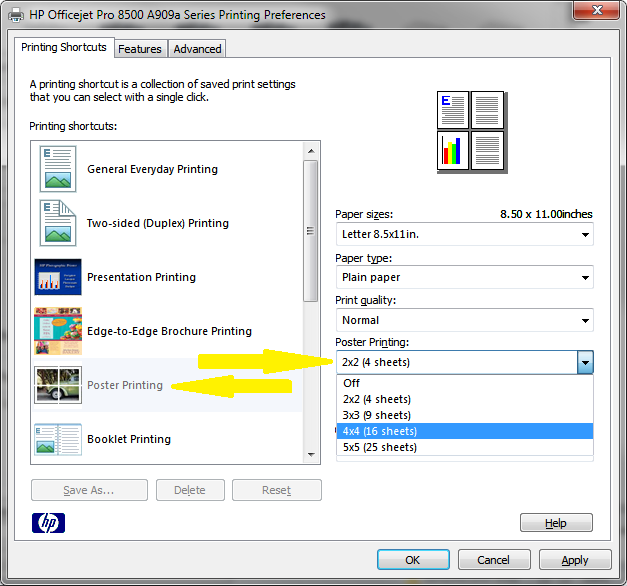
Task: Click the 8.50 x 11.00inches size text
Action: 546,214
